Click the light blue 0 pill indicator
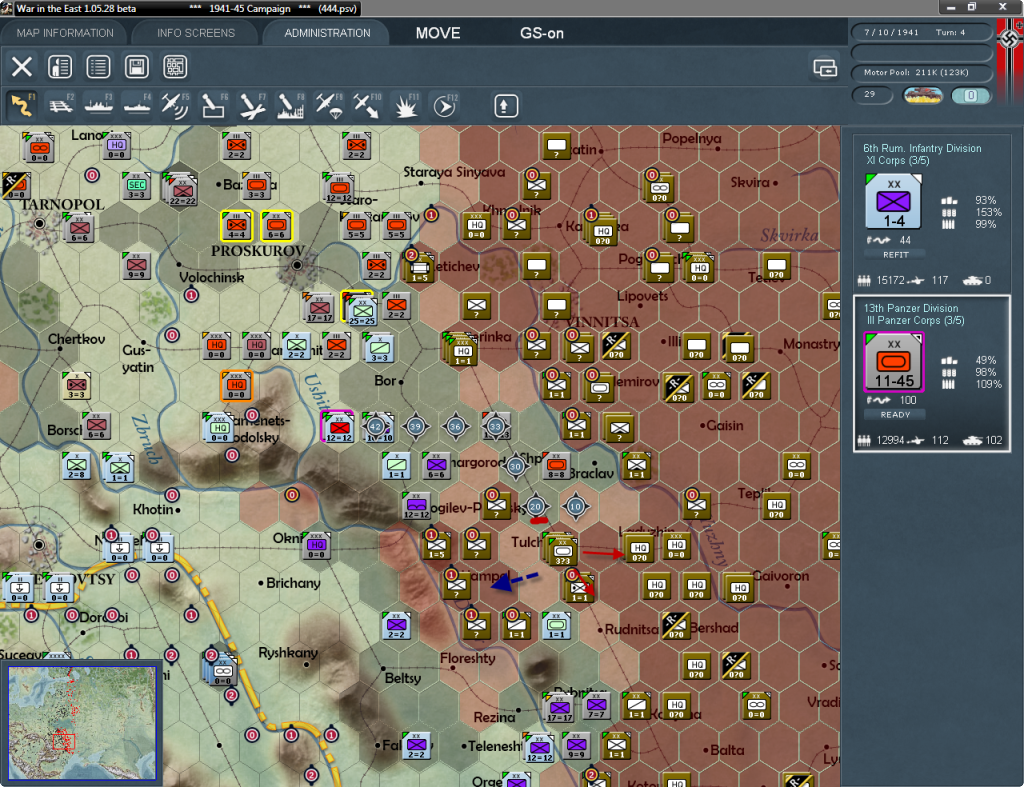 (970, 95)
